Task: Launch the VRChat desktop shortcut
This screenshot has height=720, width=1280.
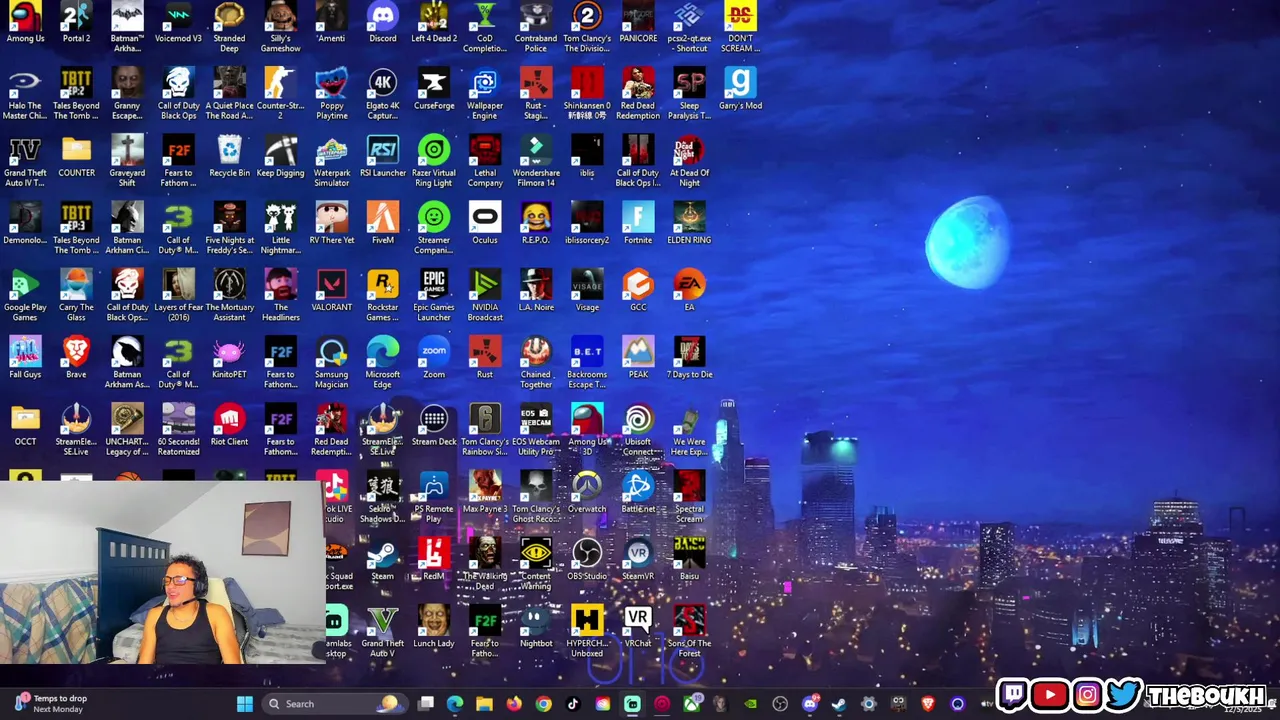Action: [x=638, y=625]
